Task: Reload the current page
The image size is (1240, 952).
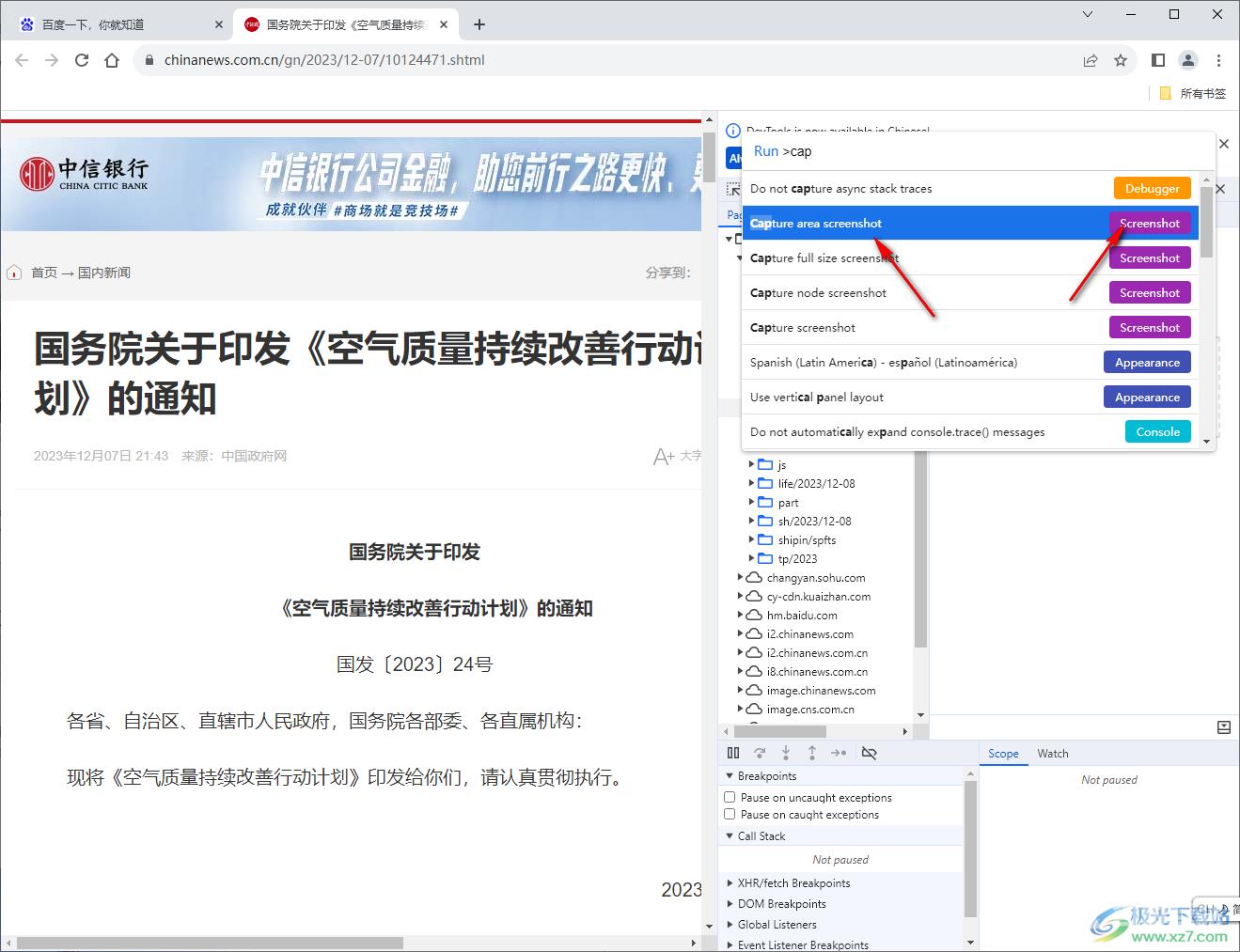Action: pyautogui.click(x=82, y=60)
